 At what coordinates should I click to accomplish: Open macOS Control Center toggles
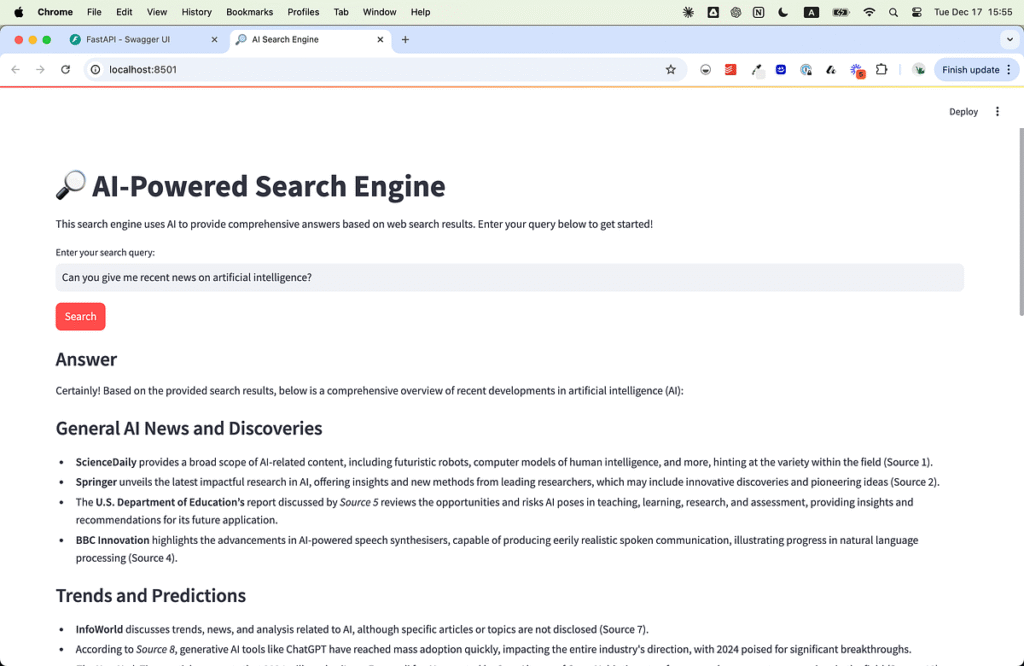(915, 12)
